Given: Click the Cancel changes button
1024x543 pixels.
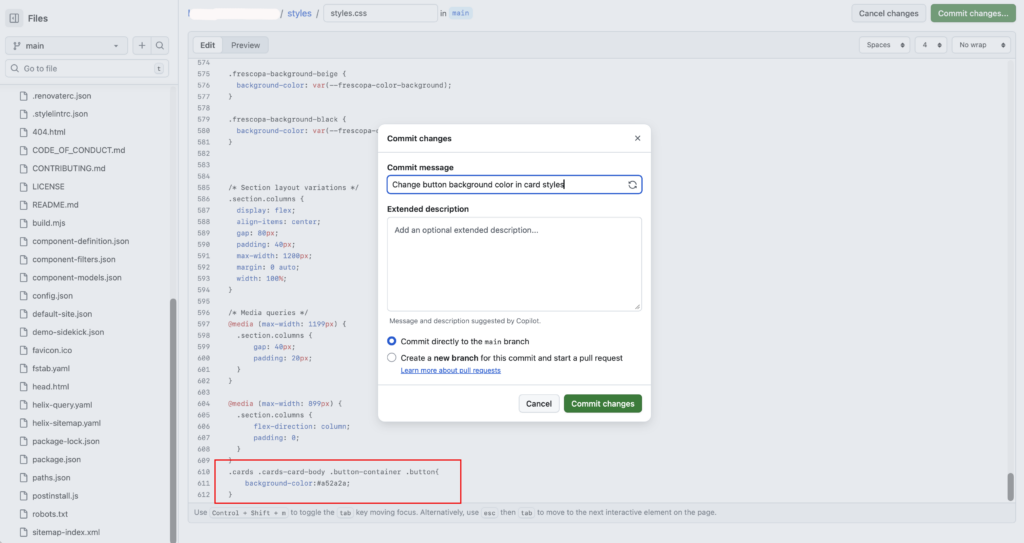Looking at the screenshot, I should tap(888, 13).
